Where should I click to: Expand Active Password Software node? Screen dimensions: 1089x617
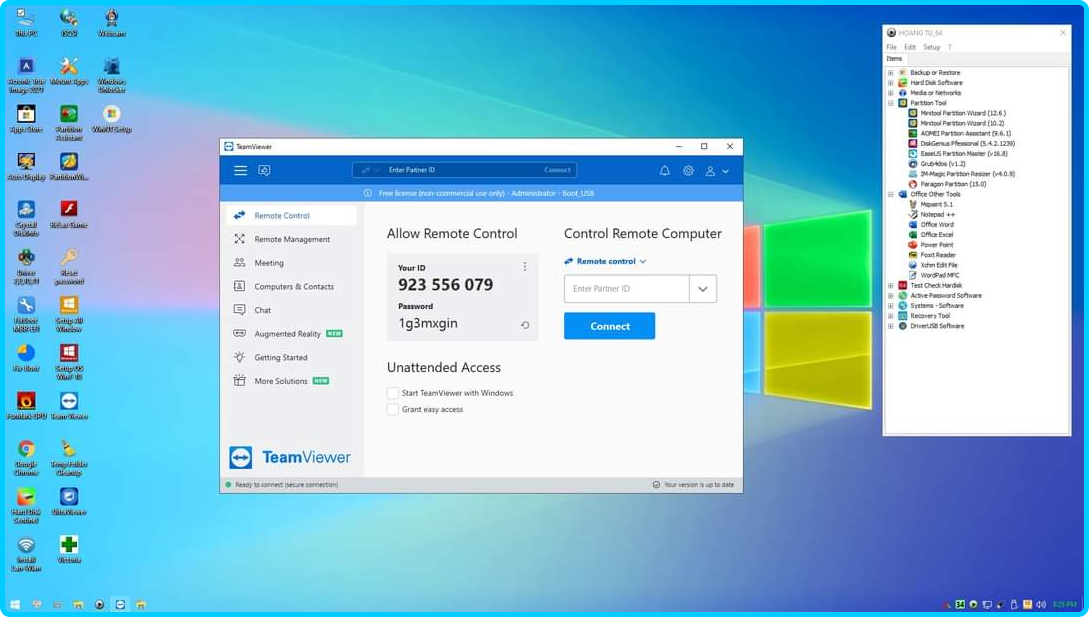point(890,295)
